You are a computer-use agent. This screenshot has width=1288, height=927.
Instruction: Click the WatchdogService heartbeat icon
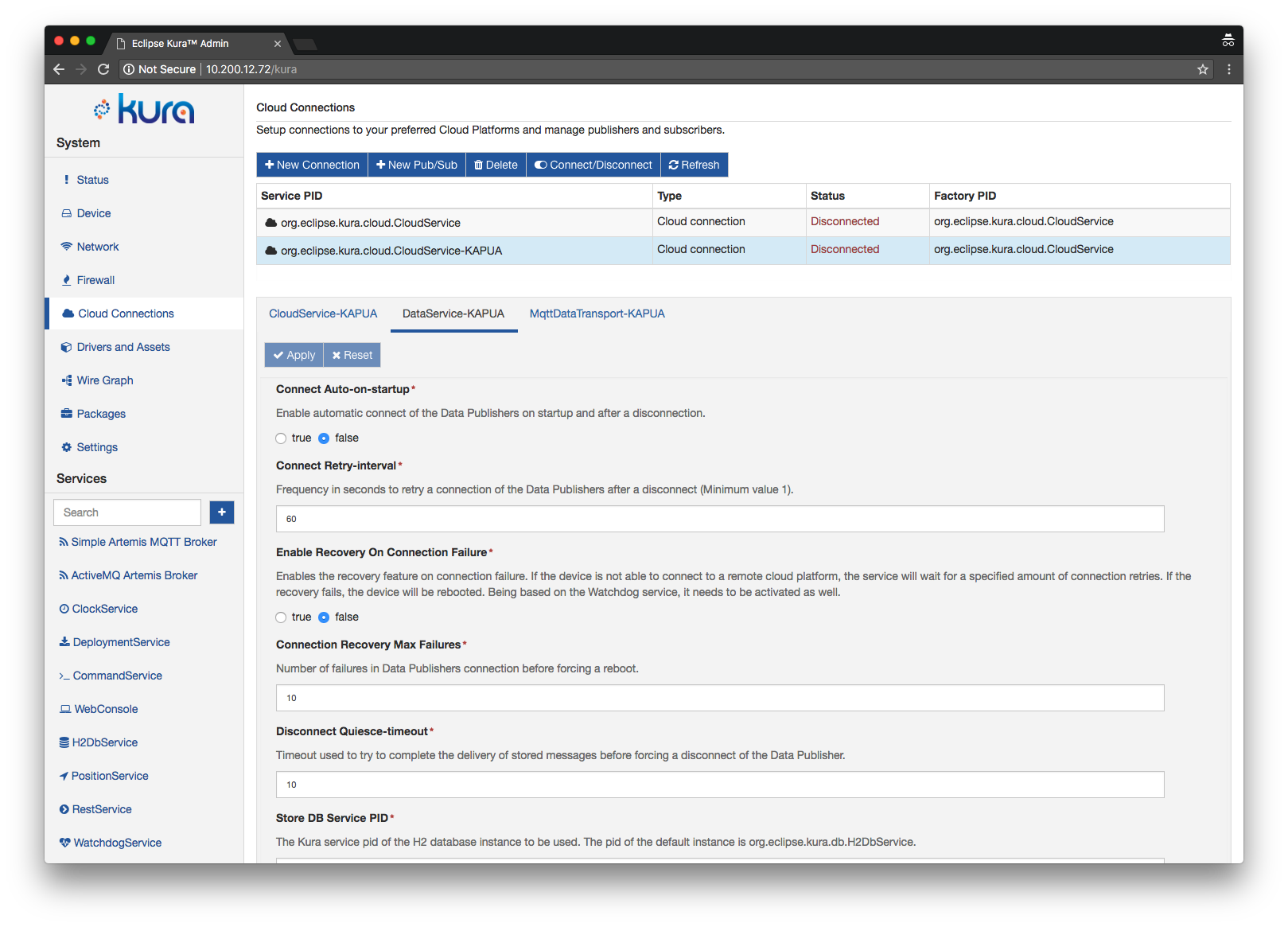(65, 843)
